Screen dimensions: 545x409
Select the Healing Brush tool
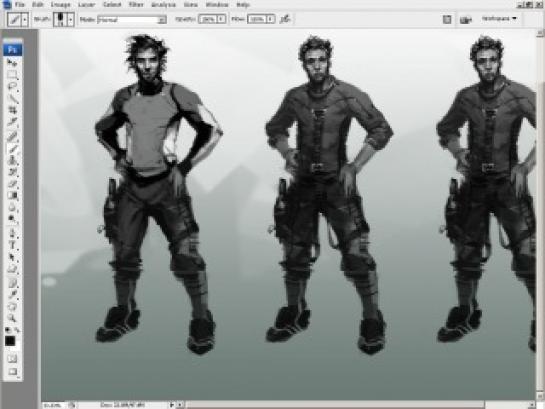coord(12,136)
